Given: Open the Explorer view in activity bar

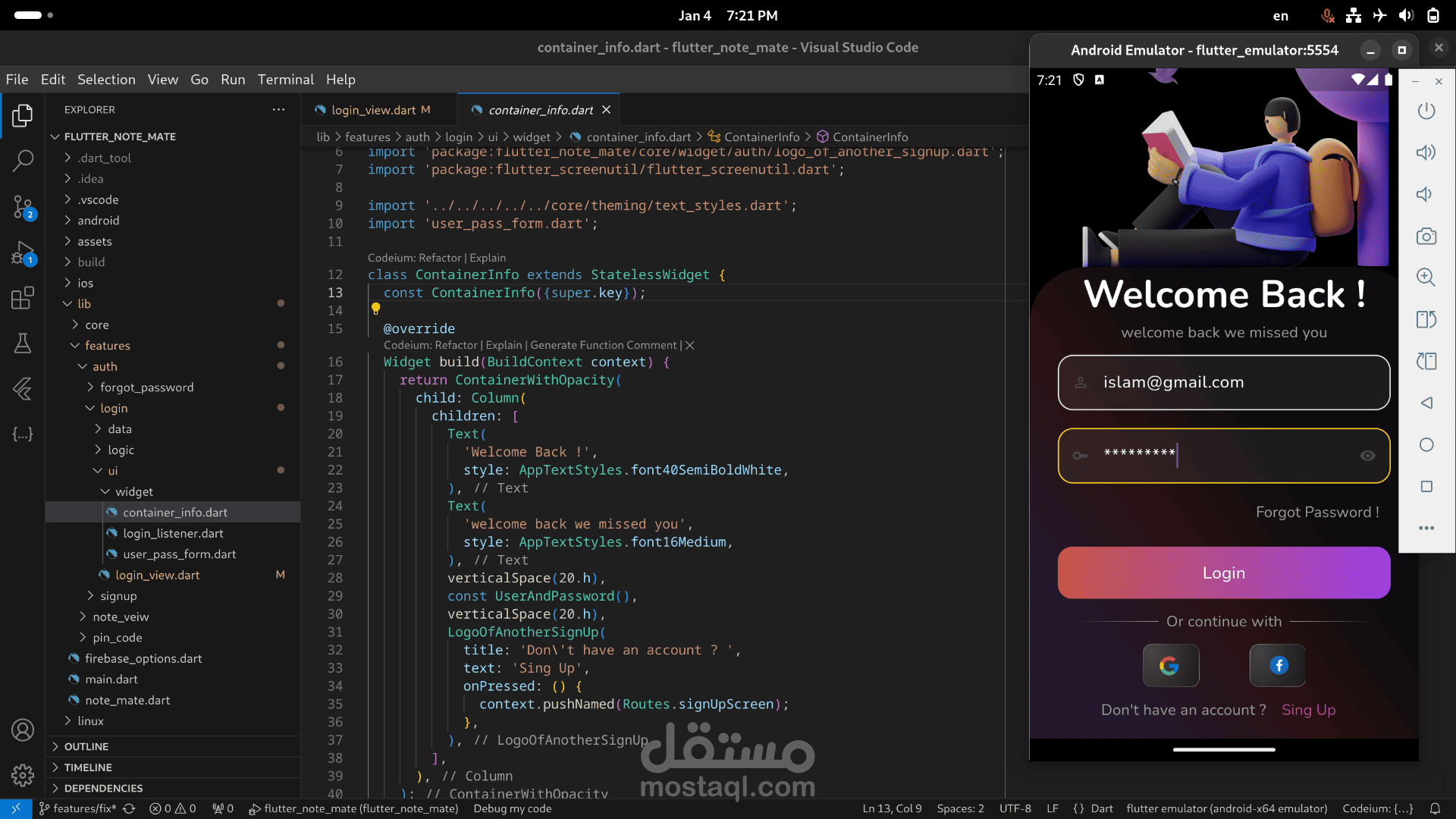Looking at the screenshot, I should (x=23, y=115).
